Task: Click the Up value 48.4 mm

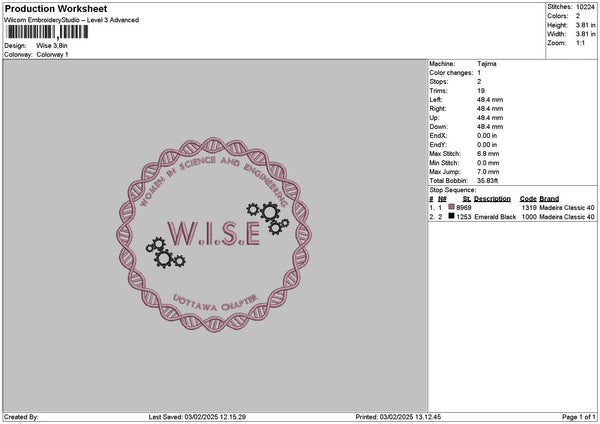Action: tap(490, 118)
